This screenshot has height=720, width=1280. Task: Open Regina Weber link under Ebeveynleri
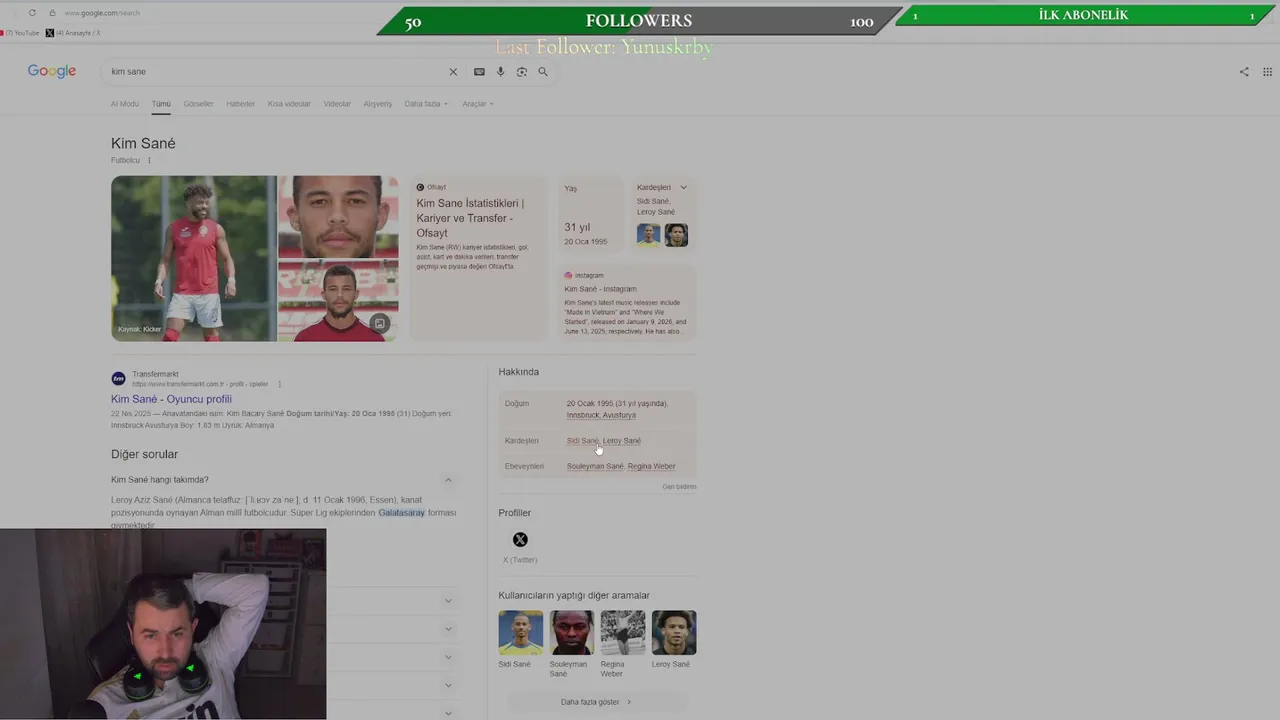[651, 466]
